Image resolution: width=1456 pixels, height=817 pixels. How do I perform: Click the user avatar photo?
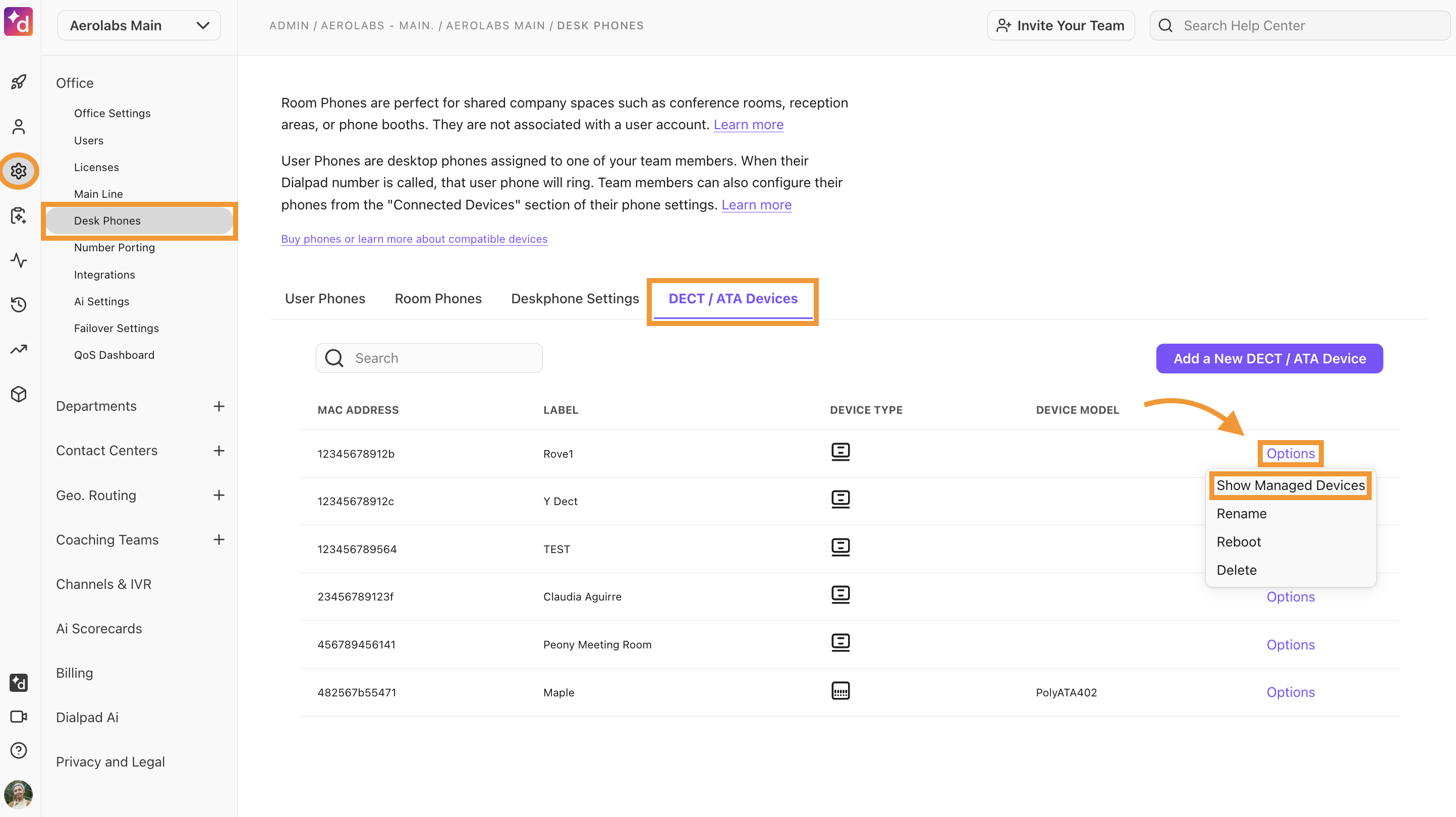[19, 795]
